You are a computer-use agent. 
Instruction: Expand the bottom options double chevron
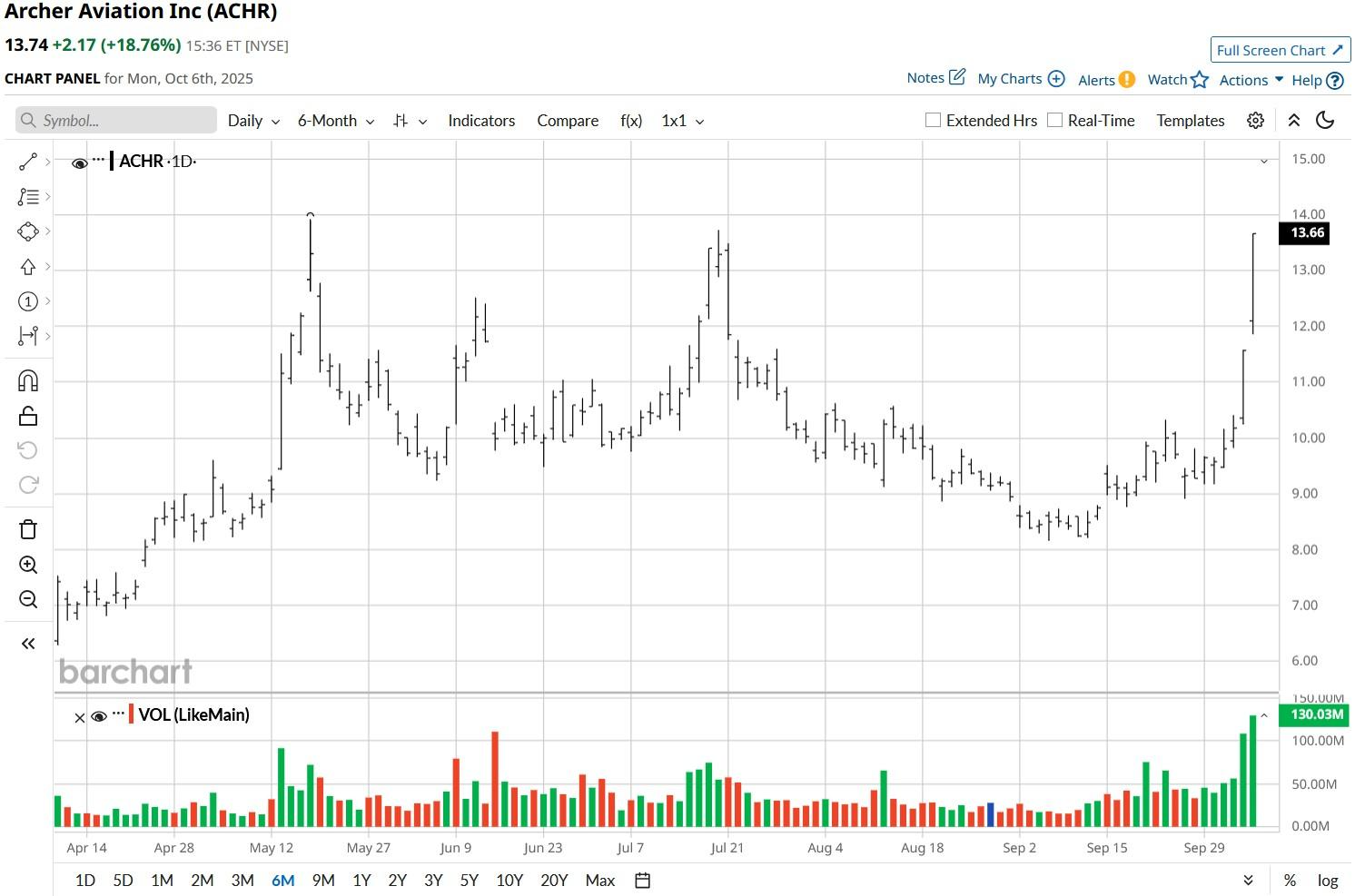click(x=1249, y=881)
